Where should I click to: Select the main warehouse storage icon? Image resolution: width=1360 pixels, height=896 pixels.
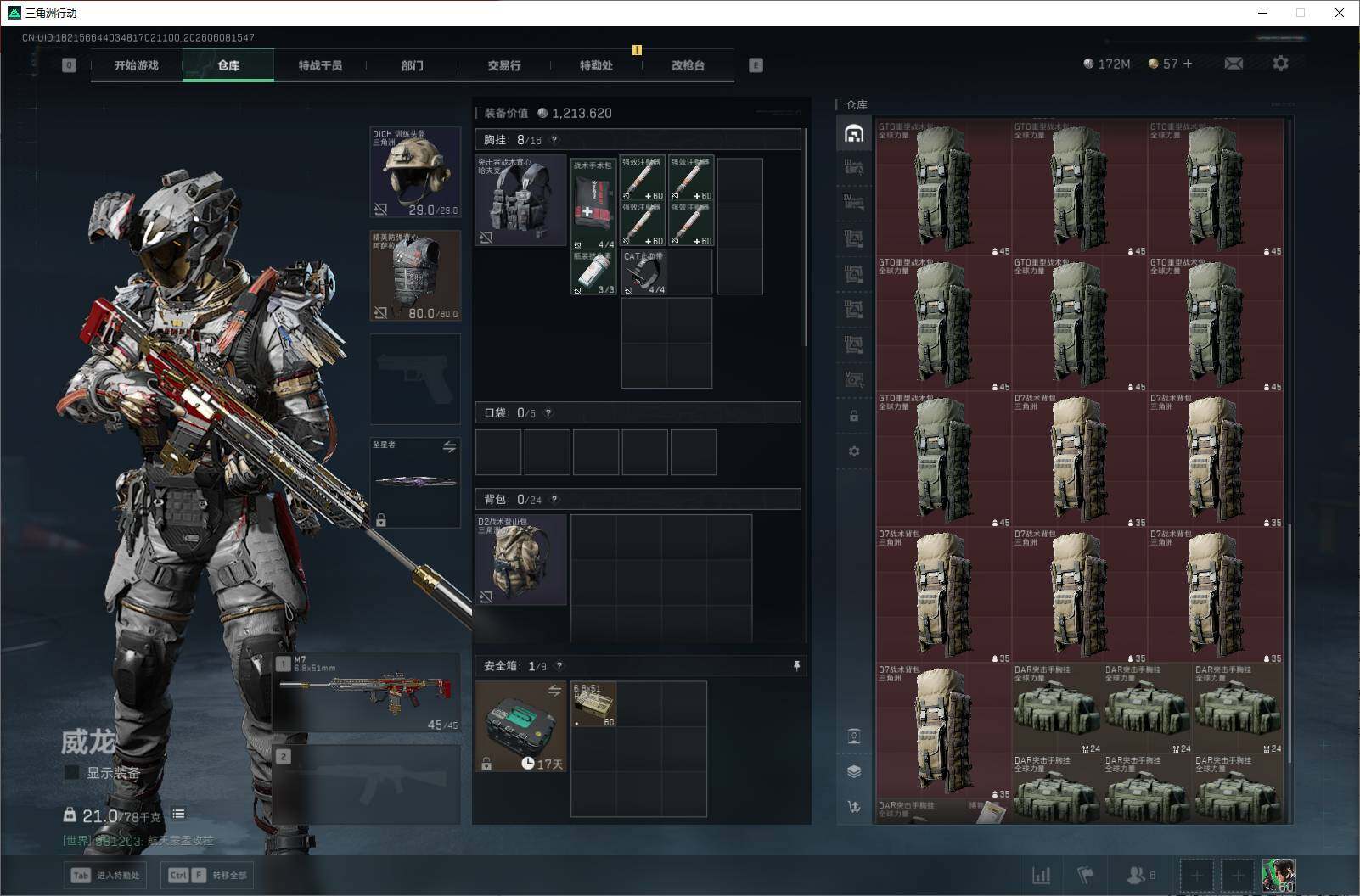click(854, 133)
